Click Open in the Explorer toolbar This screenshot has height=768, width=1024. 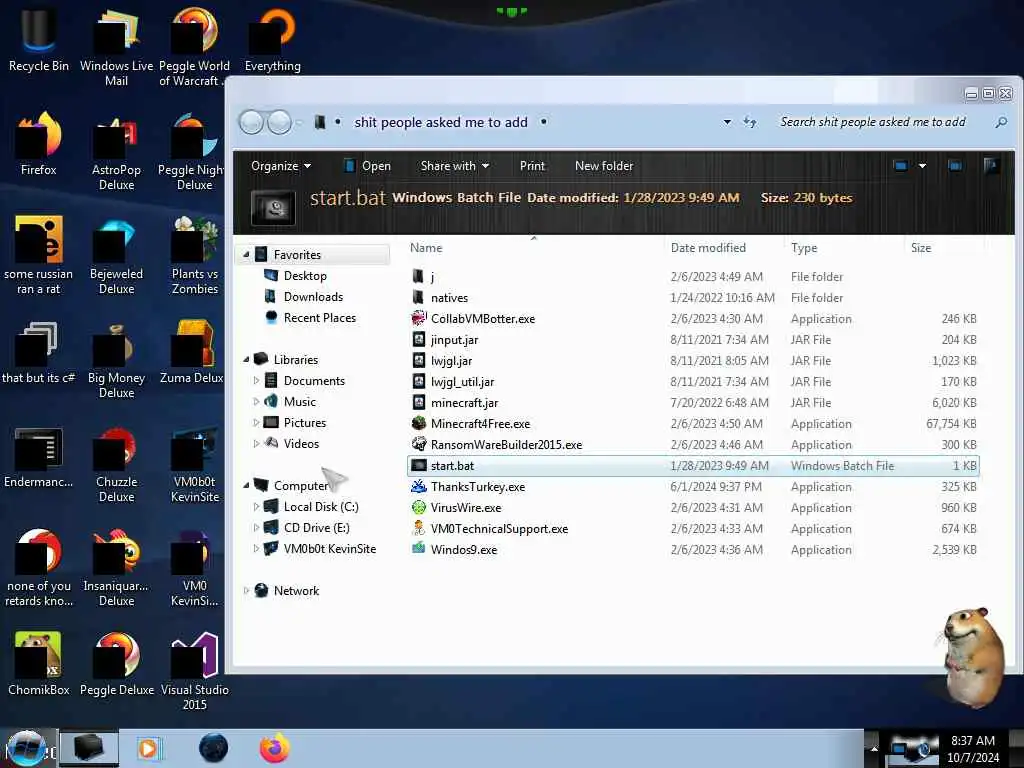pos(367,166)
